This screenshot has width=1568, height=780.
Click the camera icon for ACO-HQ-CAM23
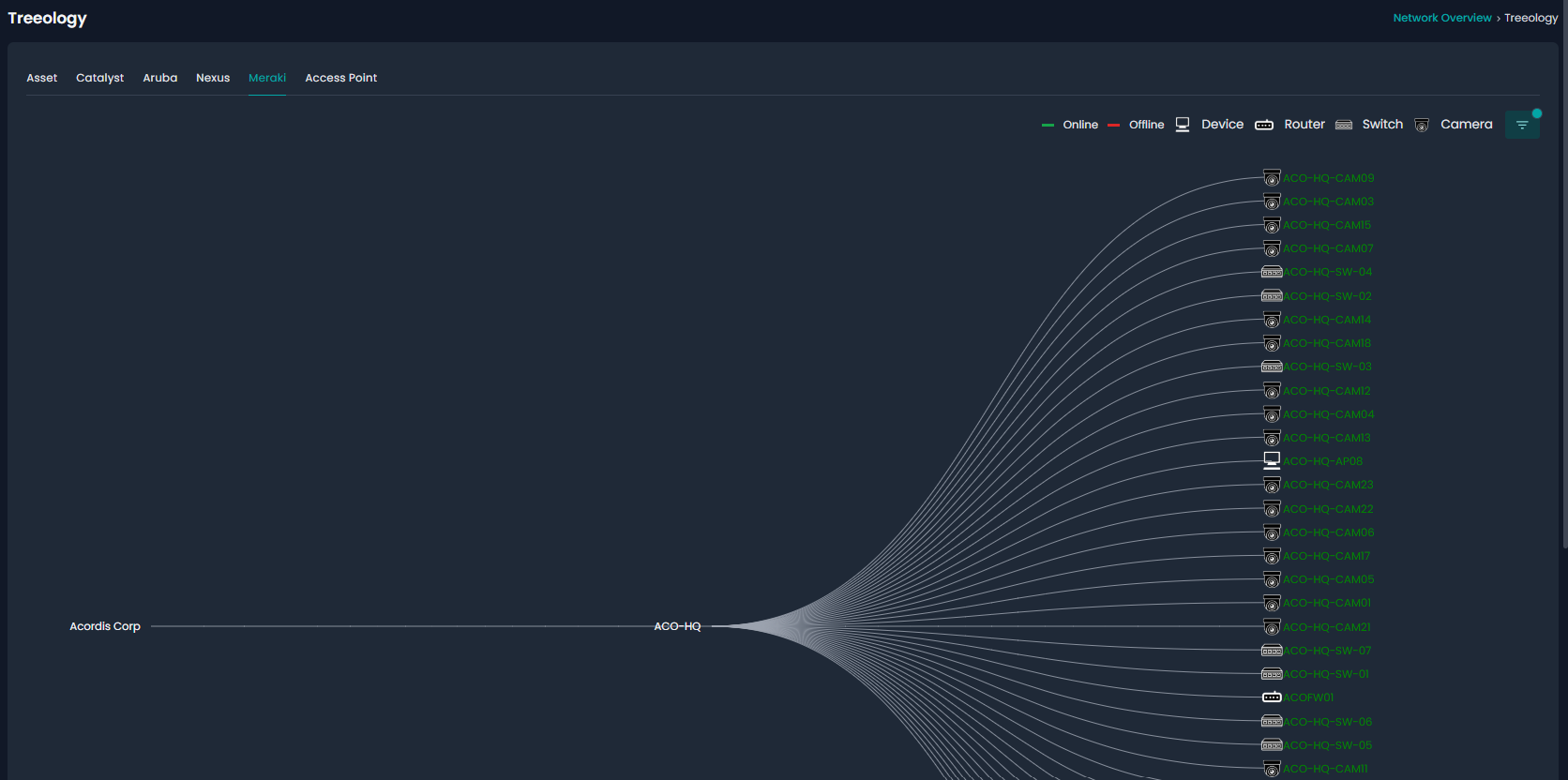(x=1272, y=485)
